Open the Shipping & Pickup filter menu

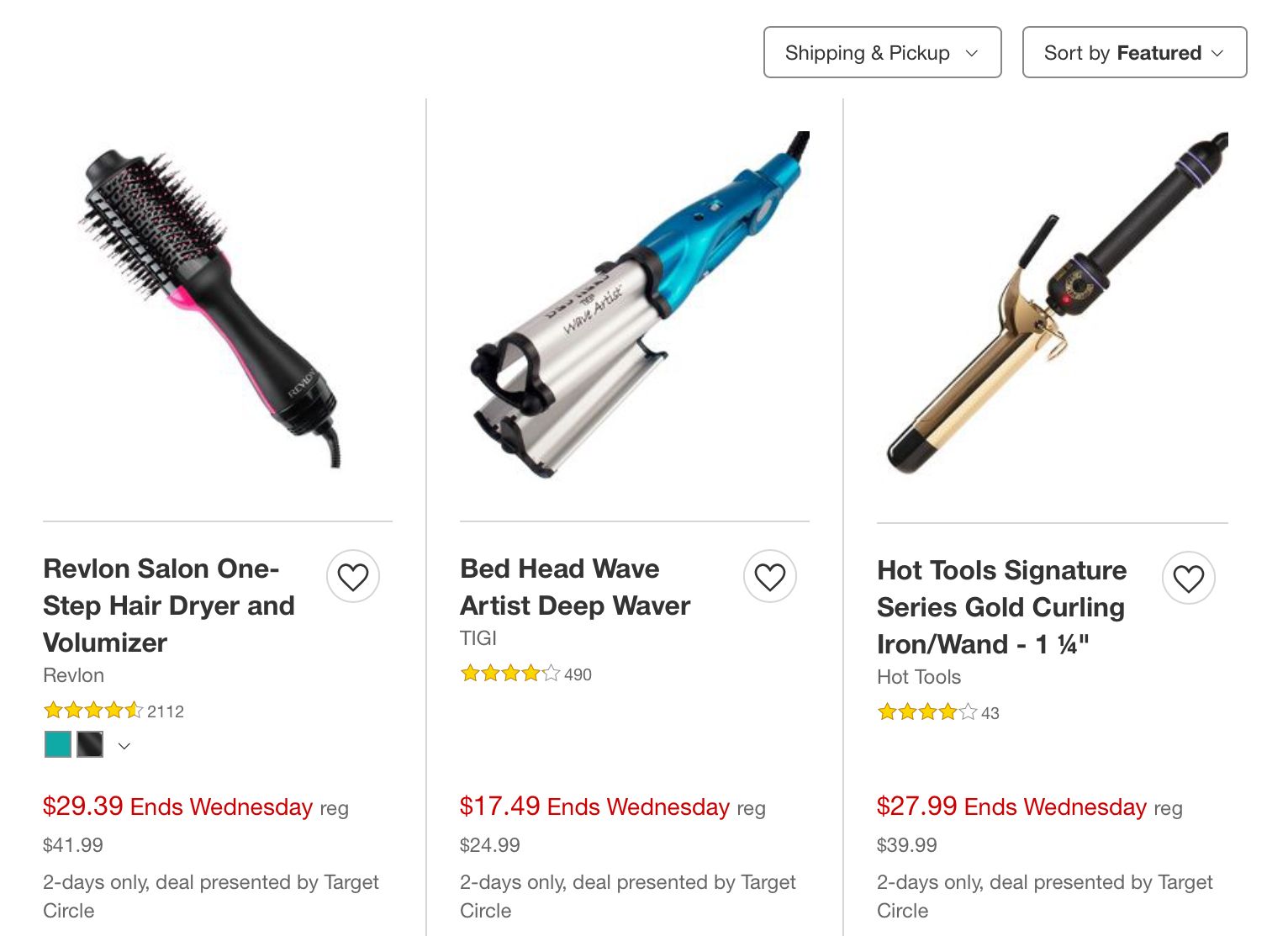(881, 52)
